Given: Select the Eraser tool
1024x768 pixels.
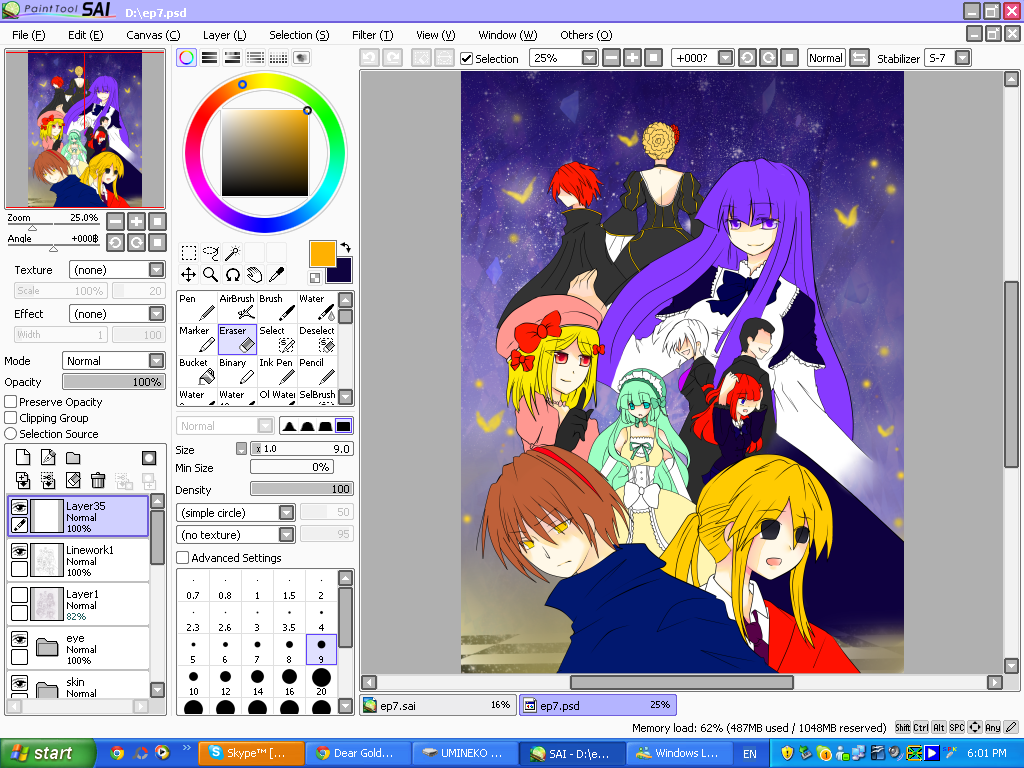Looking at the screenshot, I should pyautogui.click(x=237, y=339).
